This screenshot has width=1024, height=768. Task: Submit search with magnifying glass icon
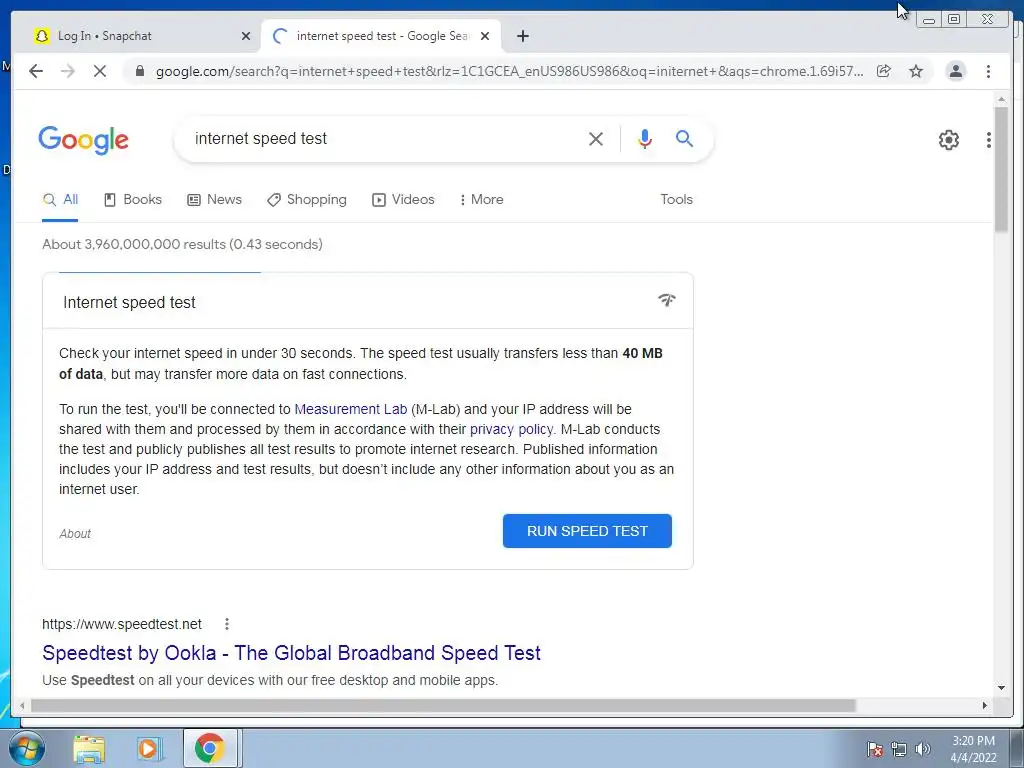[x=684, y=138]
